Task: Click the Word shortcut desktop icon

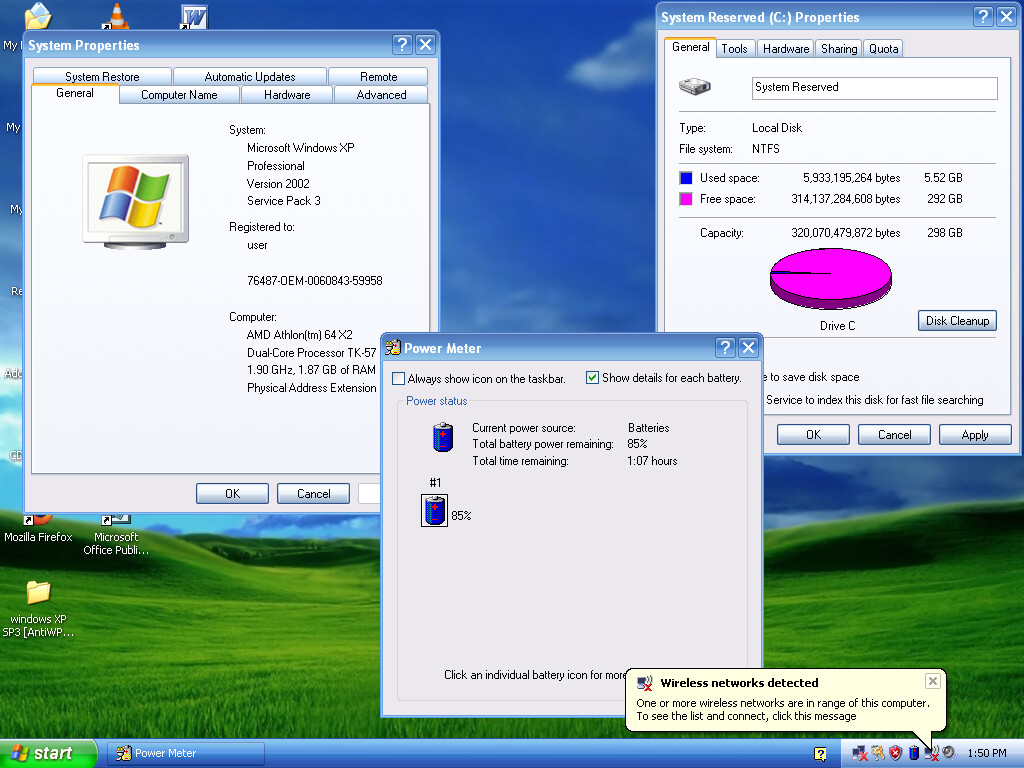Action: pyautogui.click(x=194, y=17)
